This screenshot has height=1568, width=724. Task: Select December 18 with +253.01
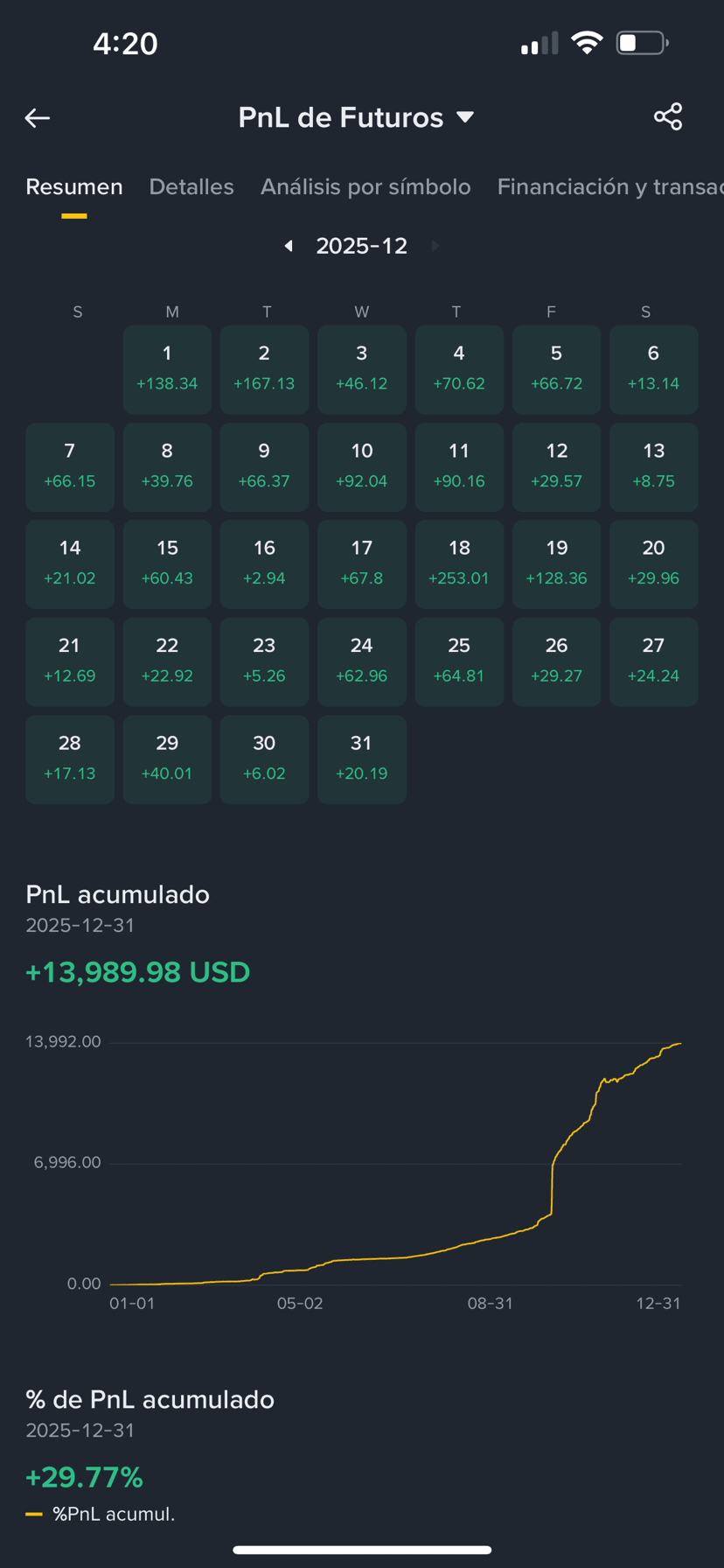(459, 563)
